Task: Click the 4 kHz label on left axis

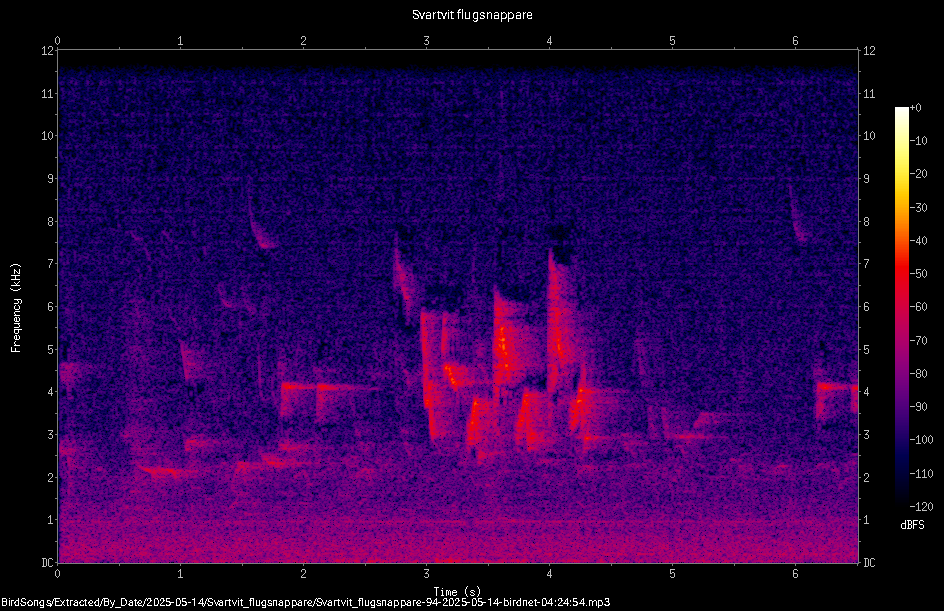Action: coord(50,392)
